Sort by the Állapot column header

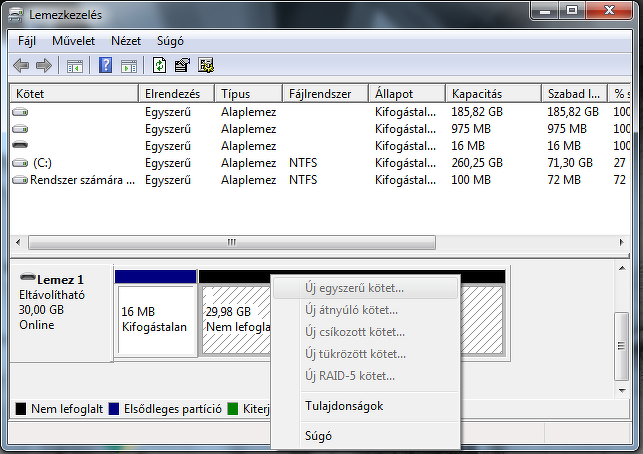tap(407, 94)
